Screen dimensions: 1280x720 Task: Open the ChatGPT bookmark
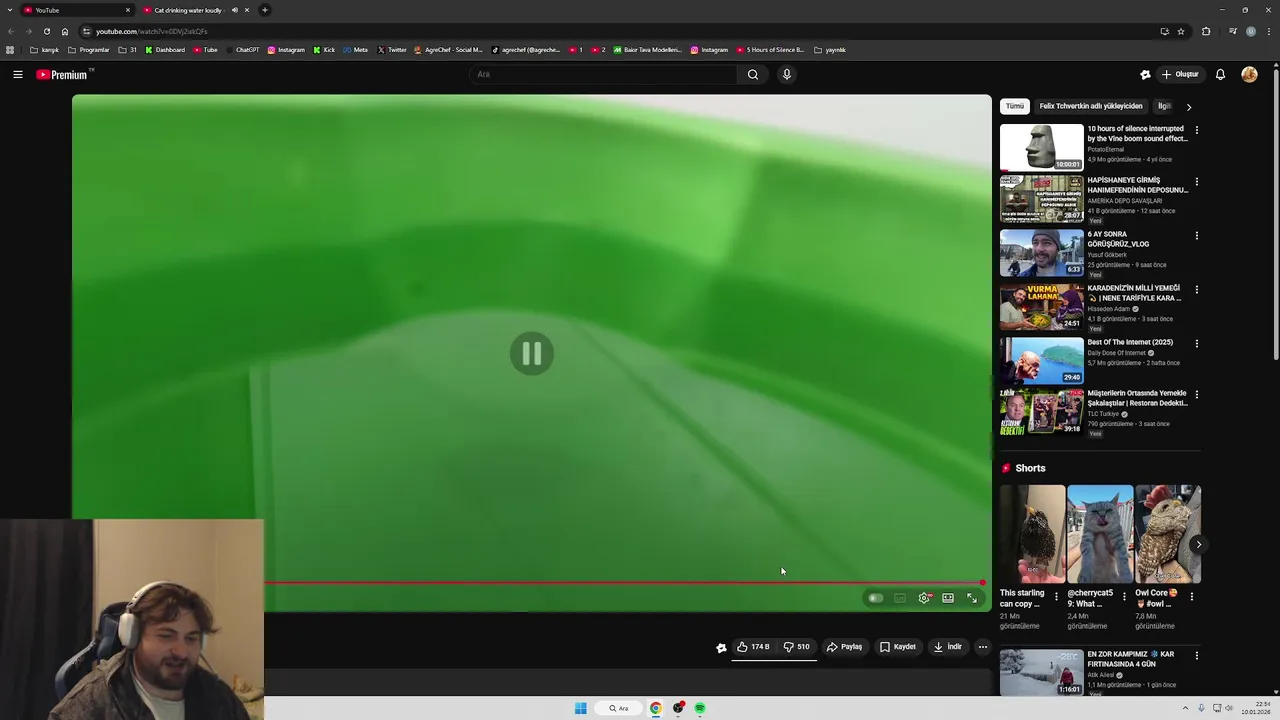coord(242,50)
